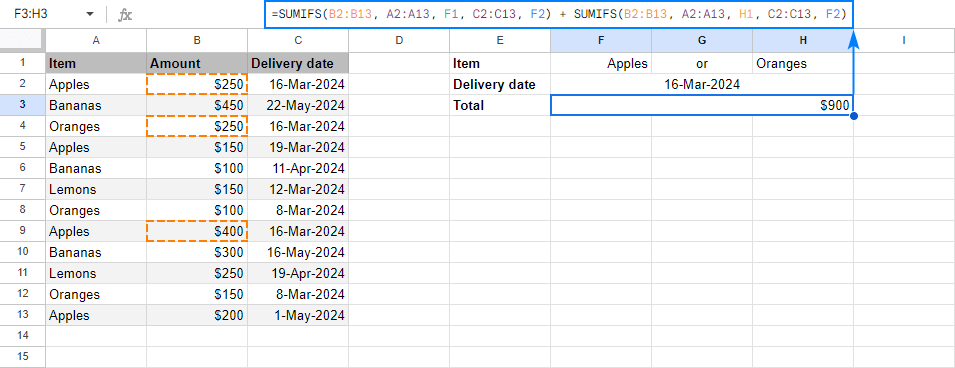The width and height of the screenshot is (955, 368).
Task: Click the Total label cell
Action: 500,105
